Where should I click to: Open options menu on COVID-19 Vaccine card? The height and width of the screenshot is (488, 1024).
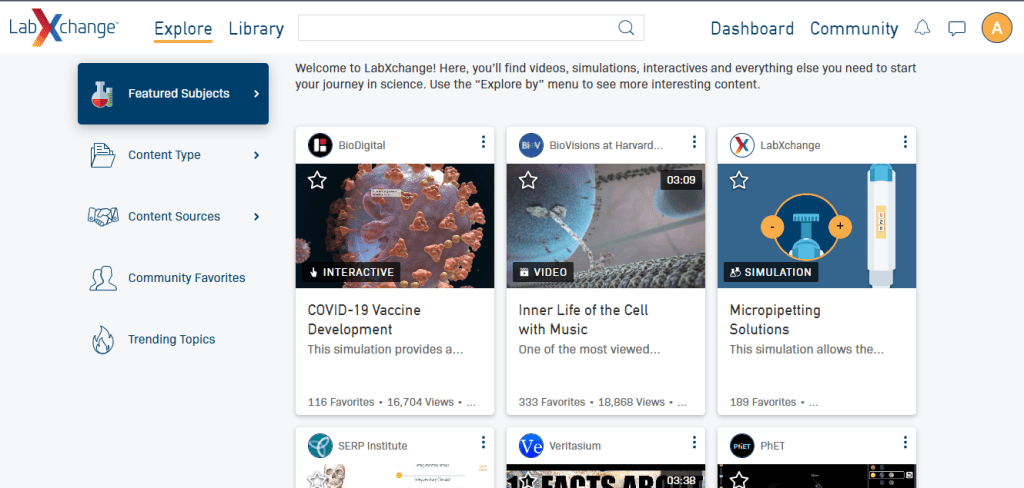pyautogui.click(x=483, y=142)
